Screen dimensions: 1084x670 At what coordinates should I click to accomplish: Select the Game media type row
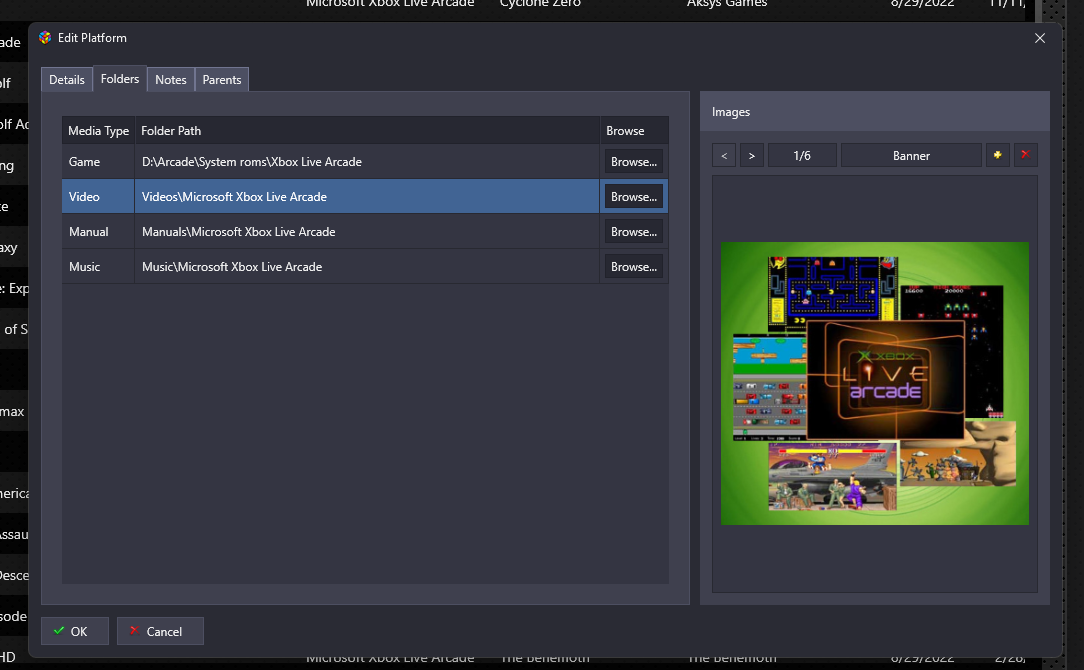pyautogui.click(x=365, y=162)
